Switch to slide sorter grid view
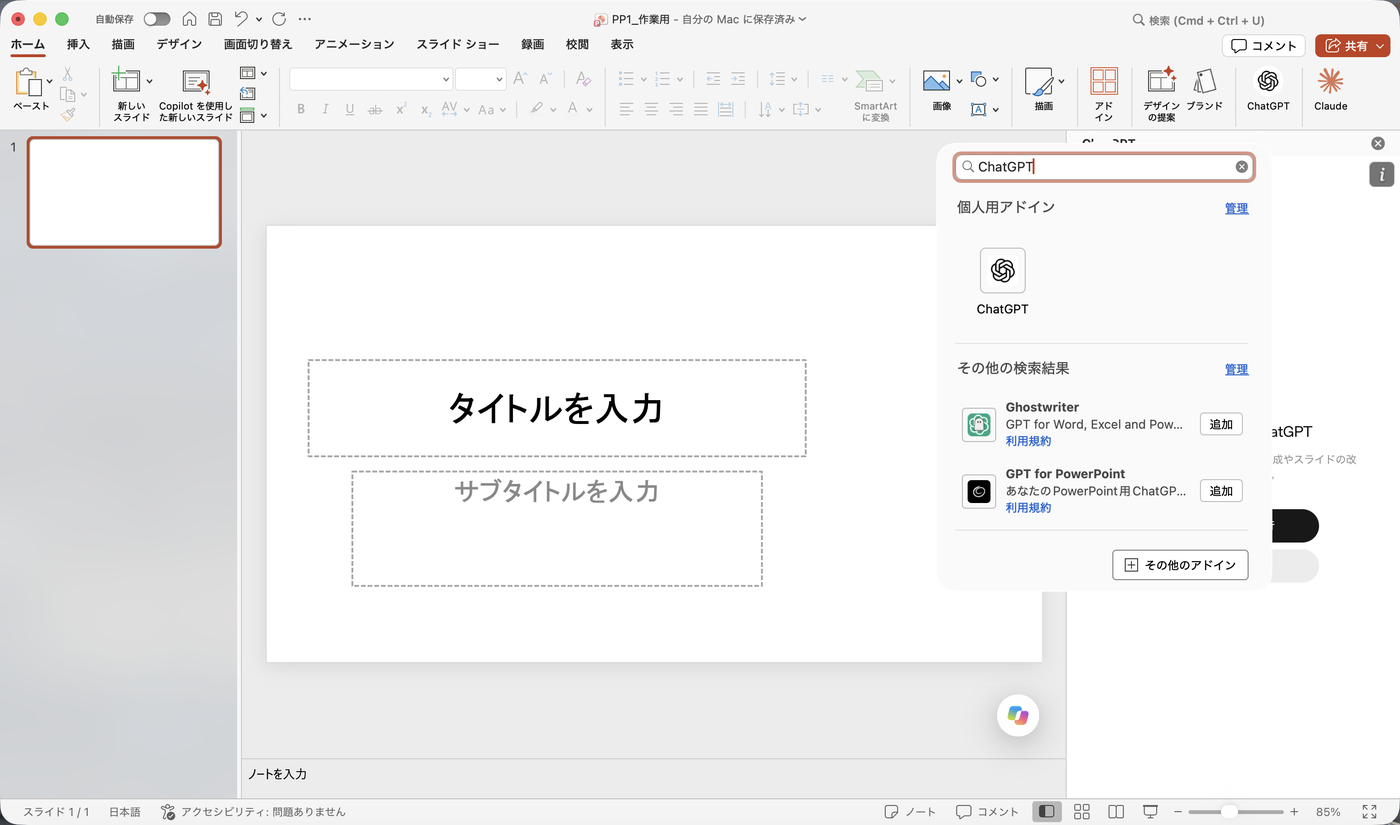1400x825 pixels. pos(1081,811)
